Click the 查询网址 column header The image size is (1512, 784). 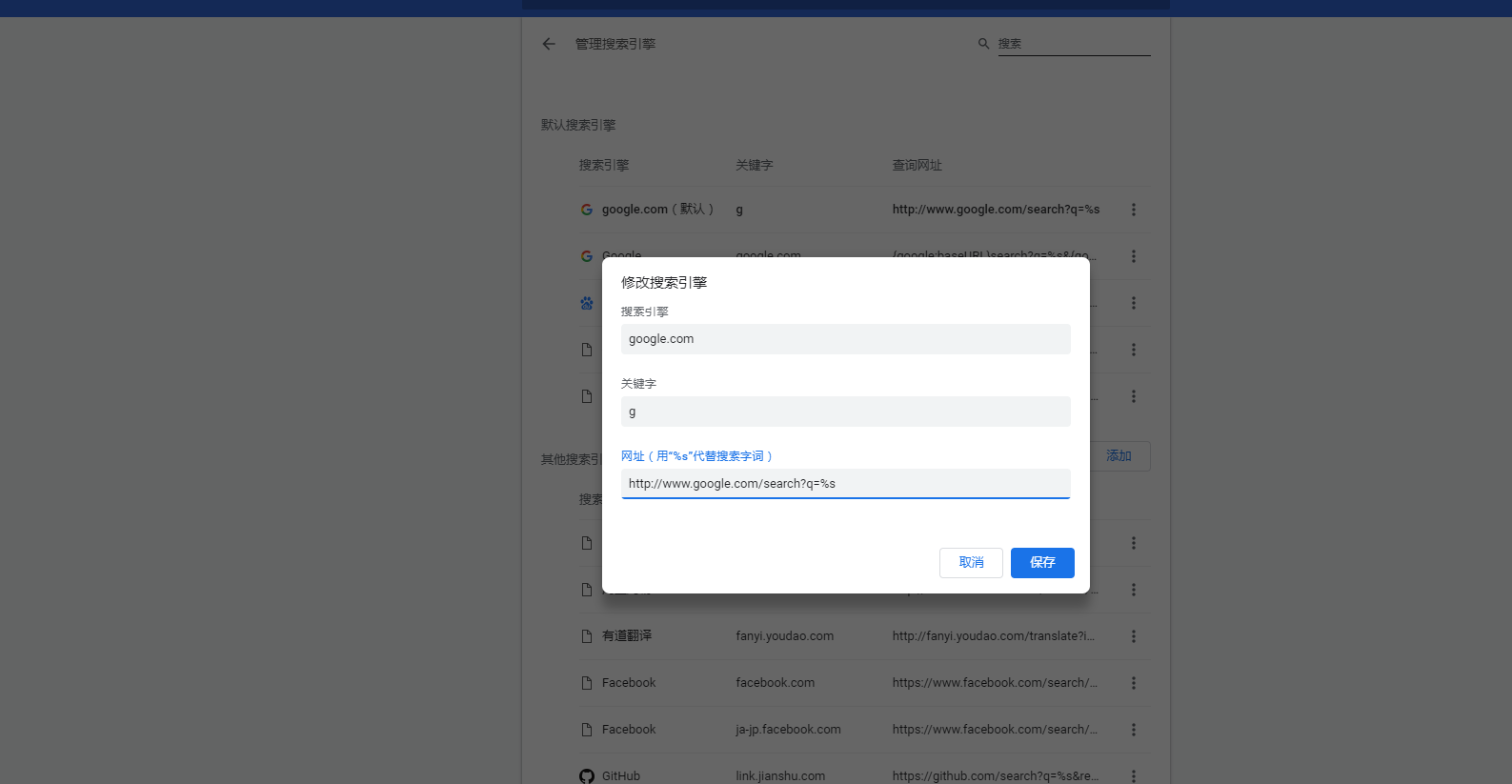click(x=917, y=166)
